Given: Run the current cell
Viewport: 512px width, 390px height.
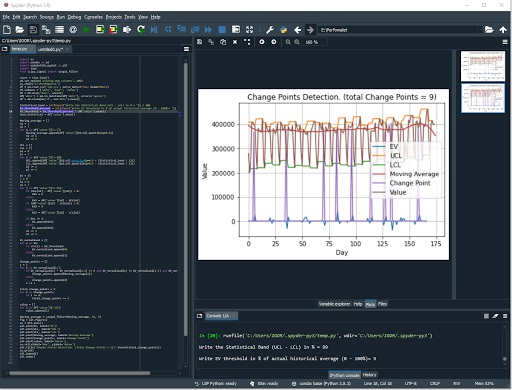Looking at the screenshot, I should pos(100,30).
